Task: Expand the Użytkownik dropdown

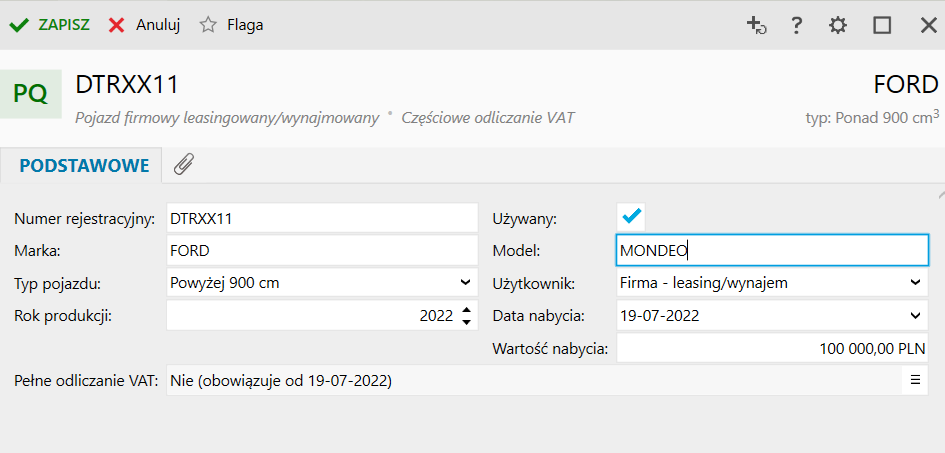Action: (x=915, y=282)
